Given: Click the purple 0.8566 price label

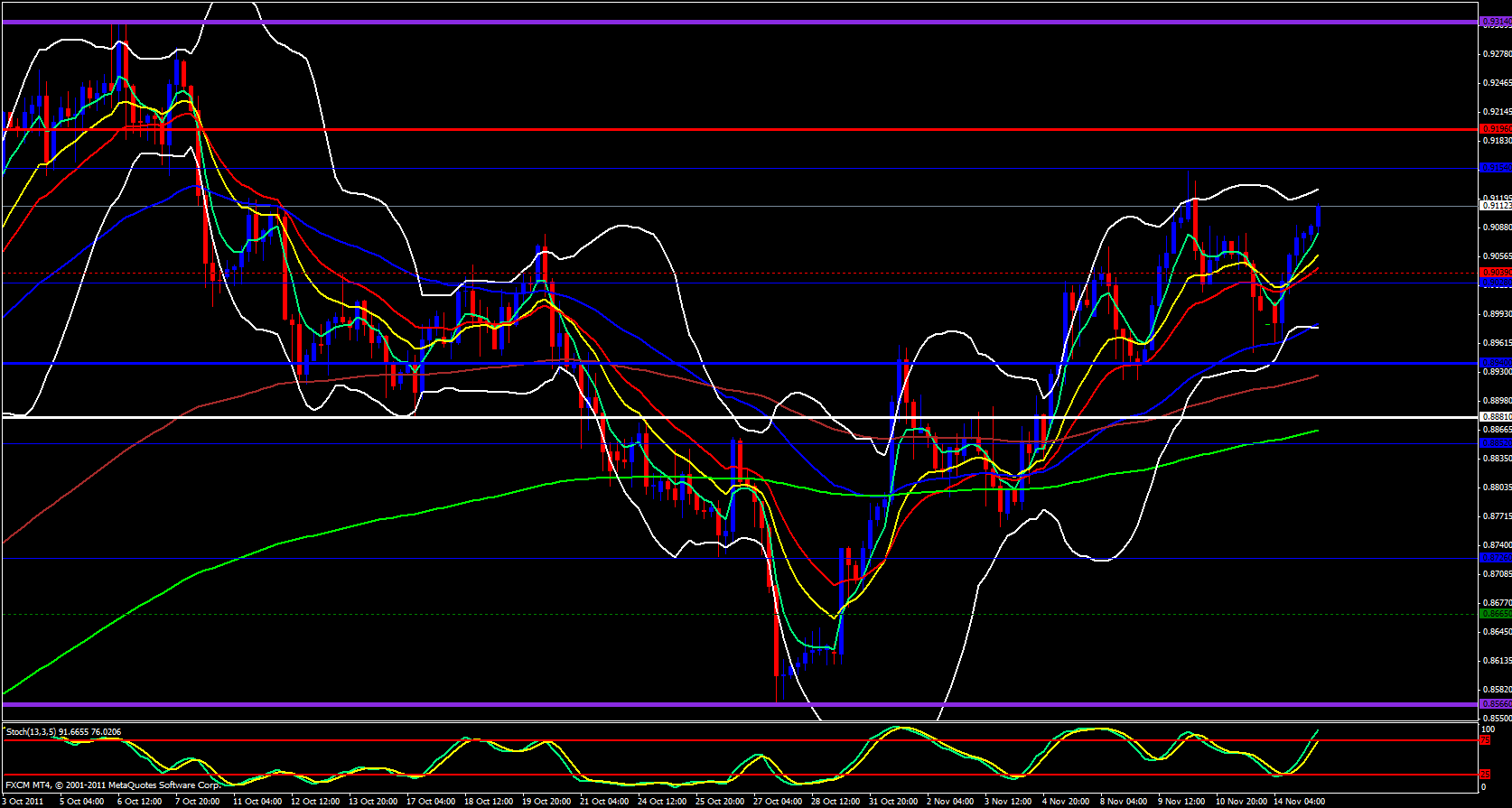Looking at the screenshot, I should [x=1495, y=704].
